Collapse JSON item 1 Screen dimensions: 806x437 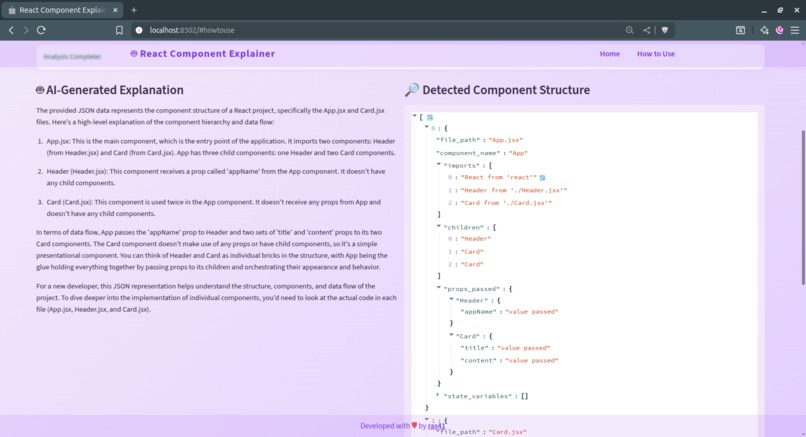pos(427,420)
